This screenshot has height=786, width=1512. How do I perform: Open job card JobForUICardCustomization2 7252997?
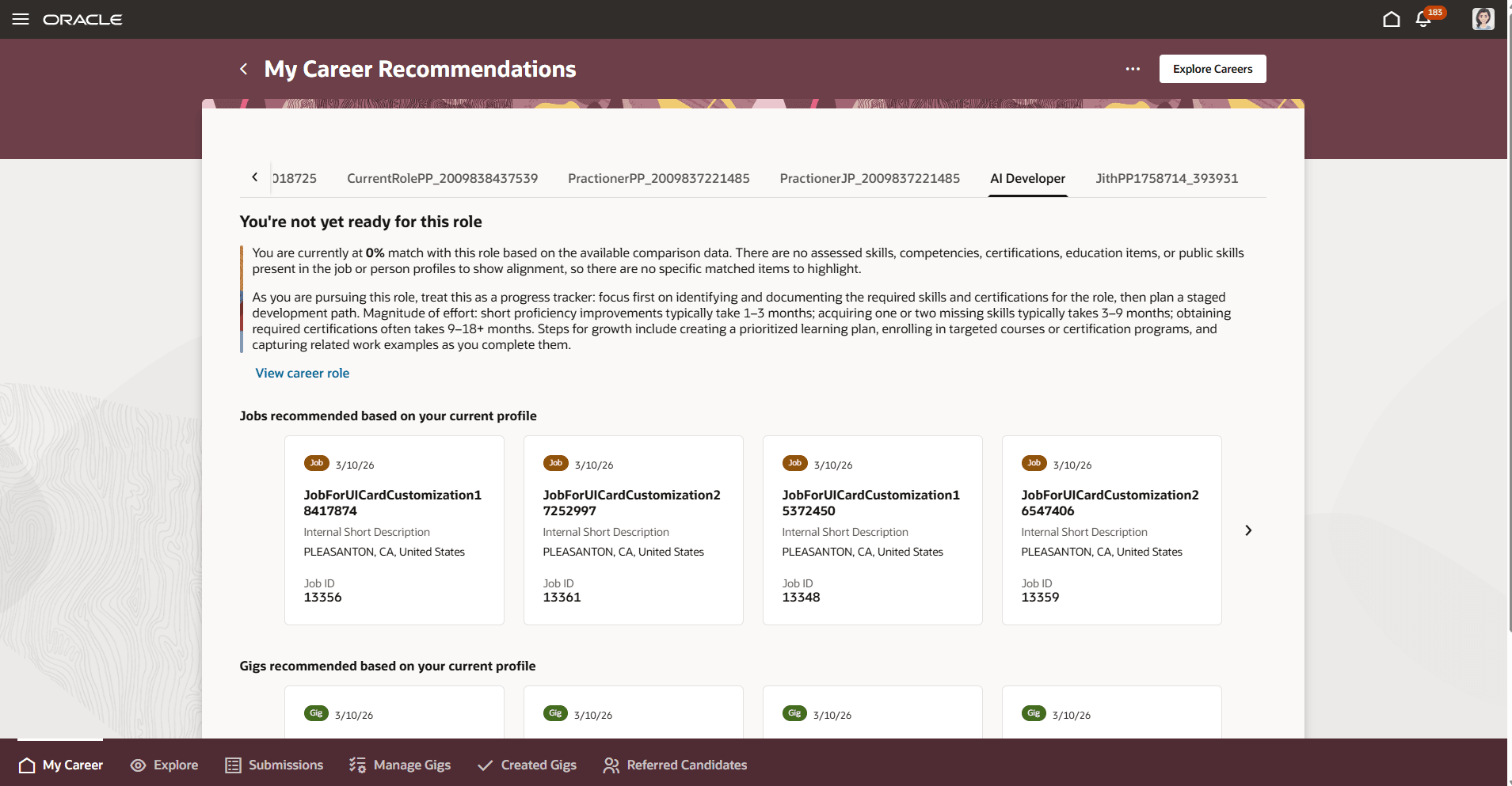point(634,530)
